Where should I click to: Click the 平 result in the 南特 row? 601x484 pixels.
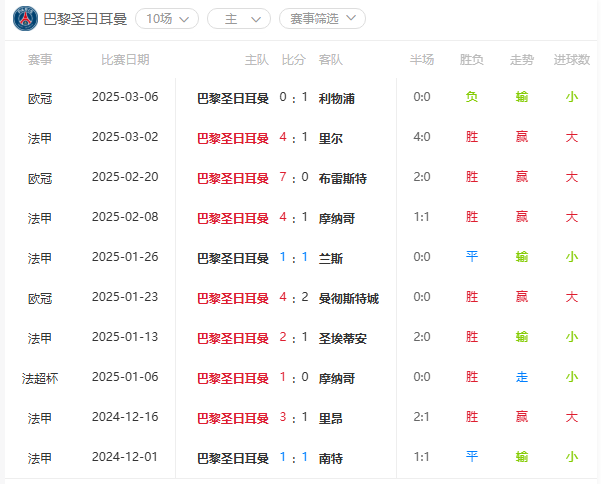point(471,456)
